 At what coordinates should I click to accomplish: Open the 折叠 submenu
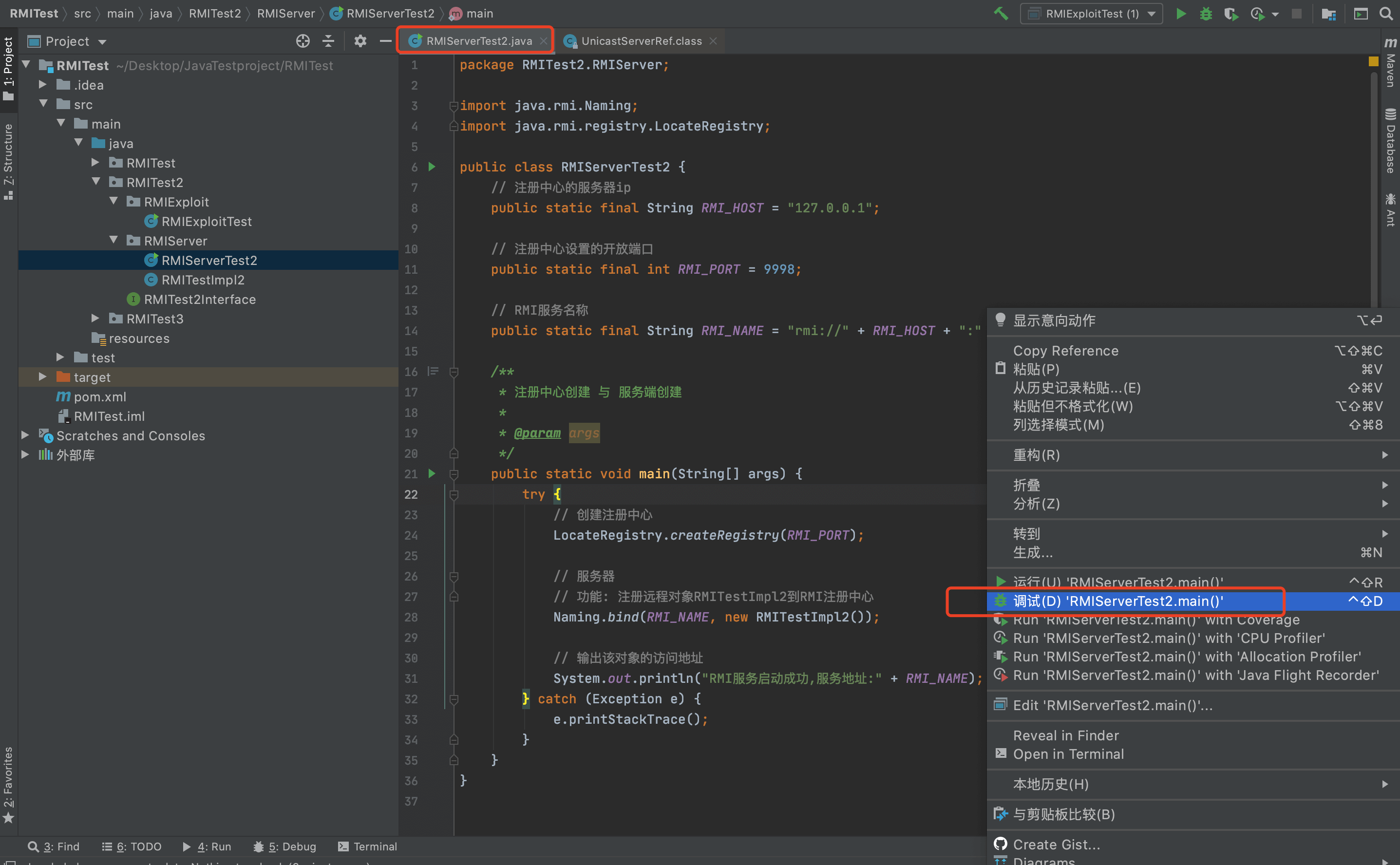tap(1193, 485)
